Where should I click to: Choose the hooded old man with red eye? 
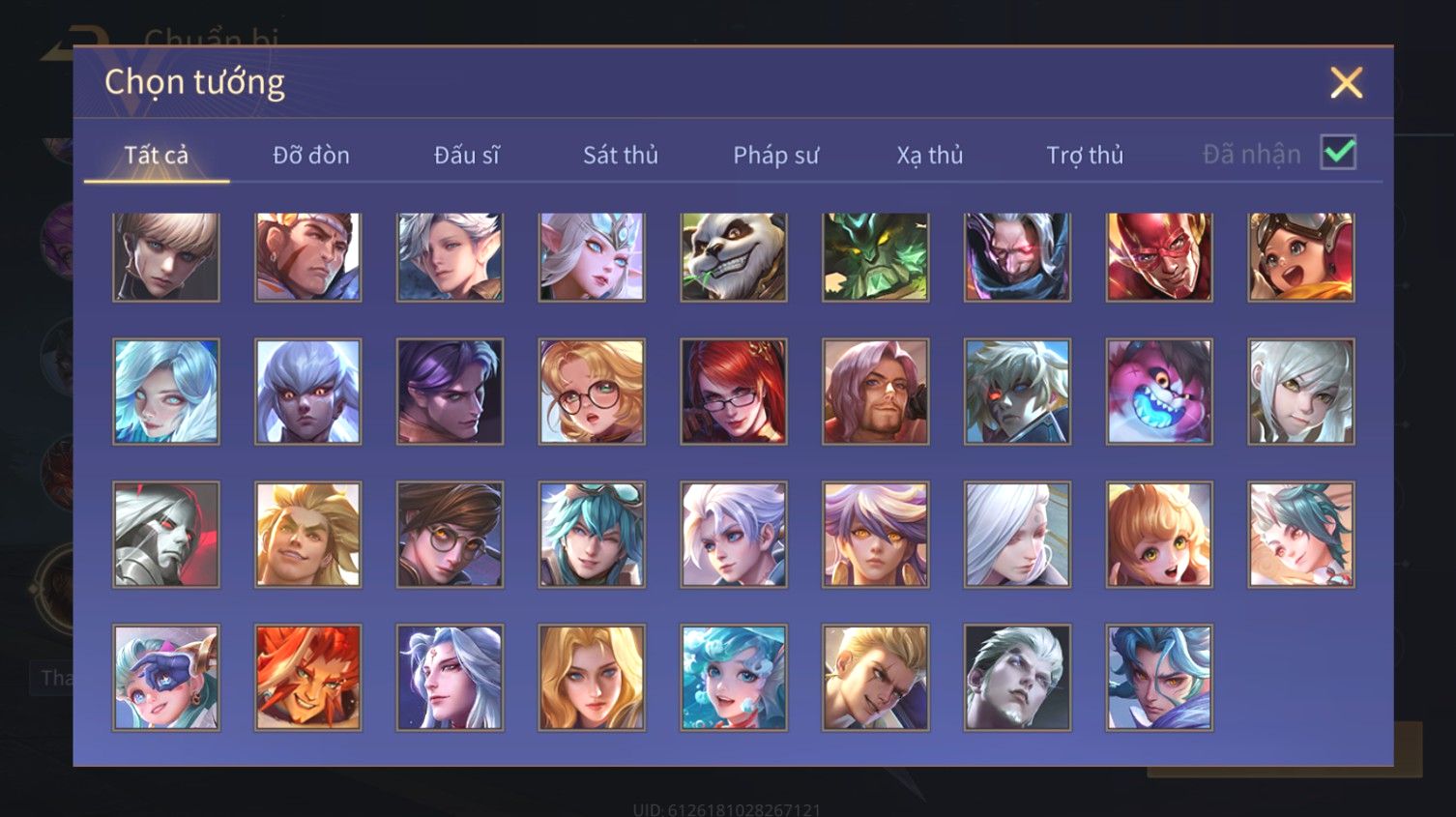1017,257
